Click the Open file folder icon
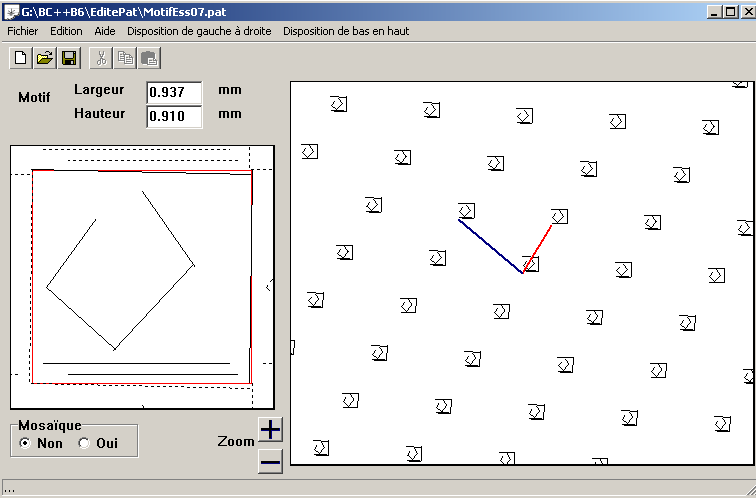 point(45,58)
